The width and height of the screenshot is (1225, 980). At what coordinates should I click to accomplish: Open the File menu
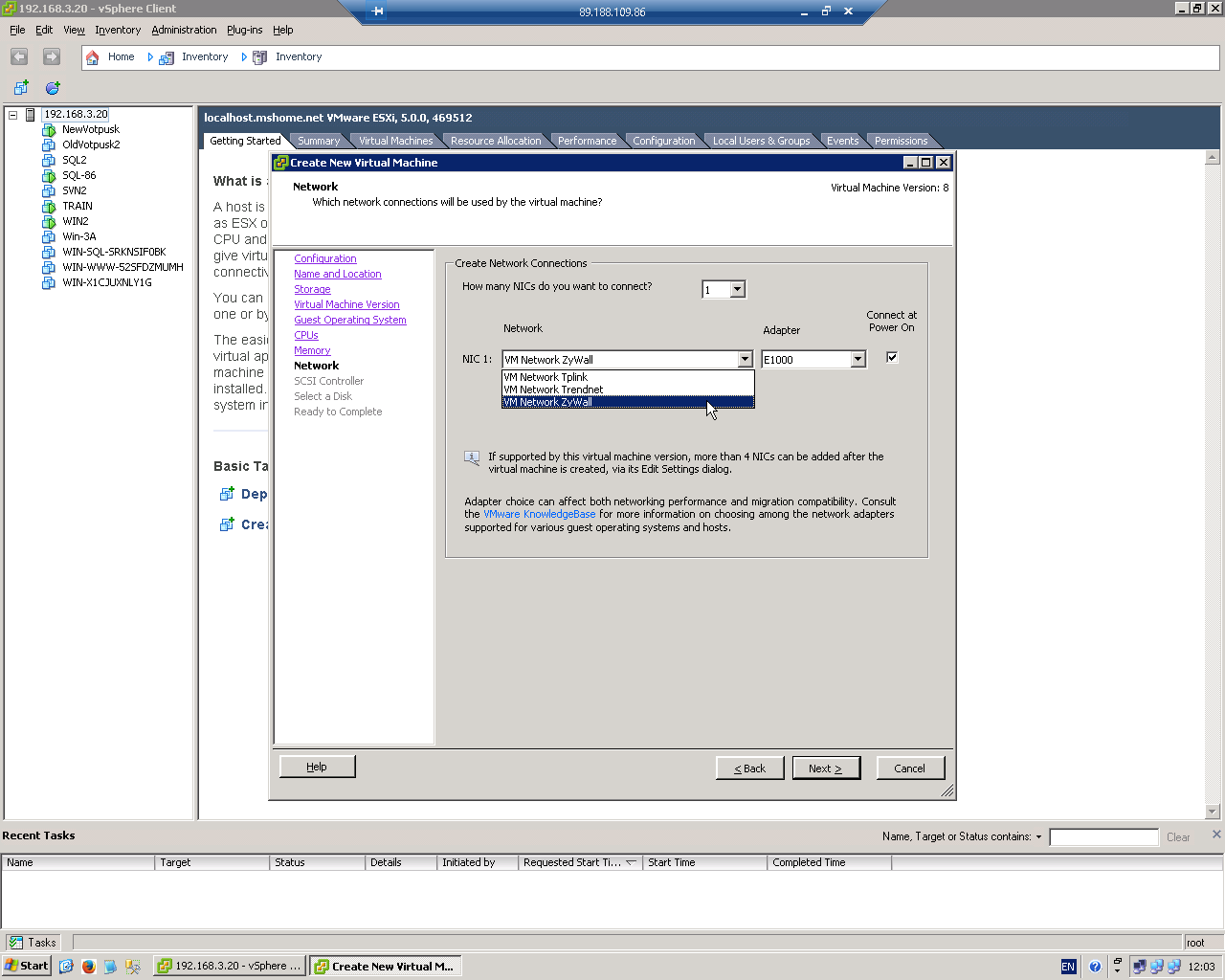pos(17,30)
